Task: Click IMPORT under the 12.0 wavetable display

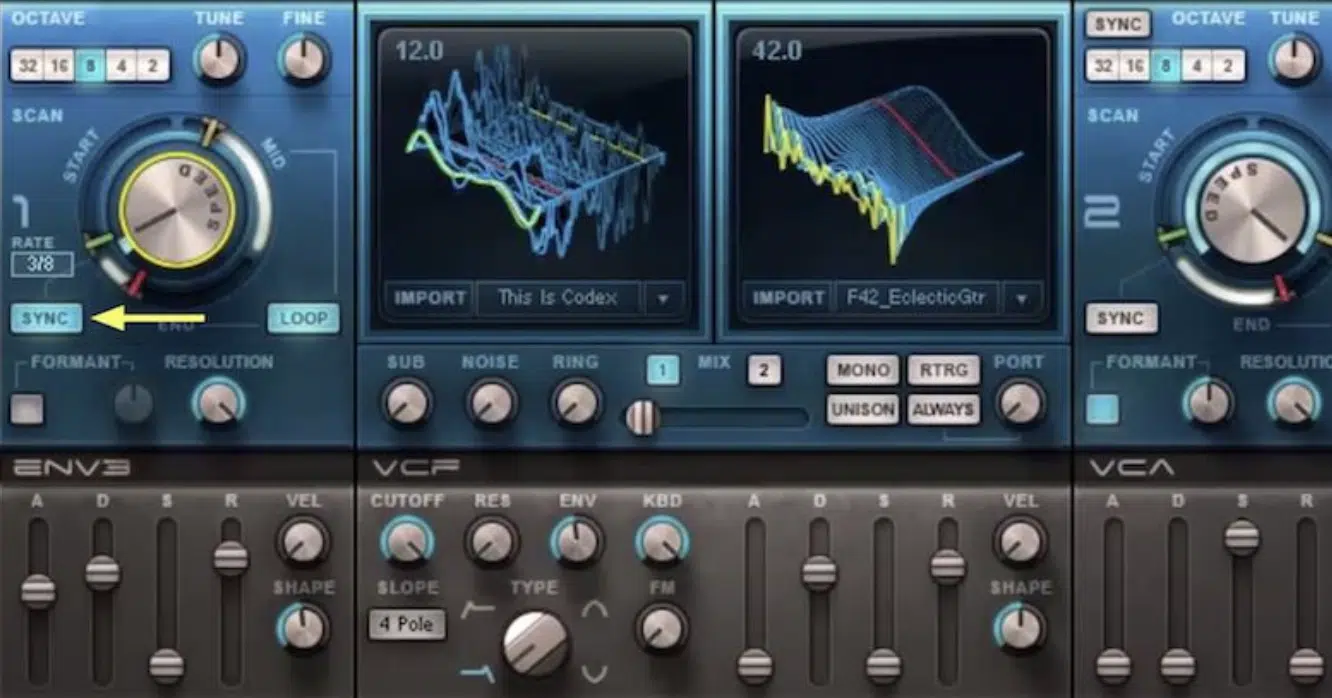Action: (x=430, y=298)
